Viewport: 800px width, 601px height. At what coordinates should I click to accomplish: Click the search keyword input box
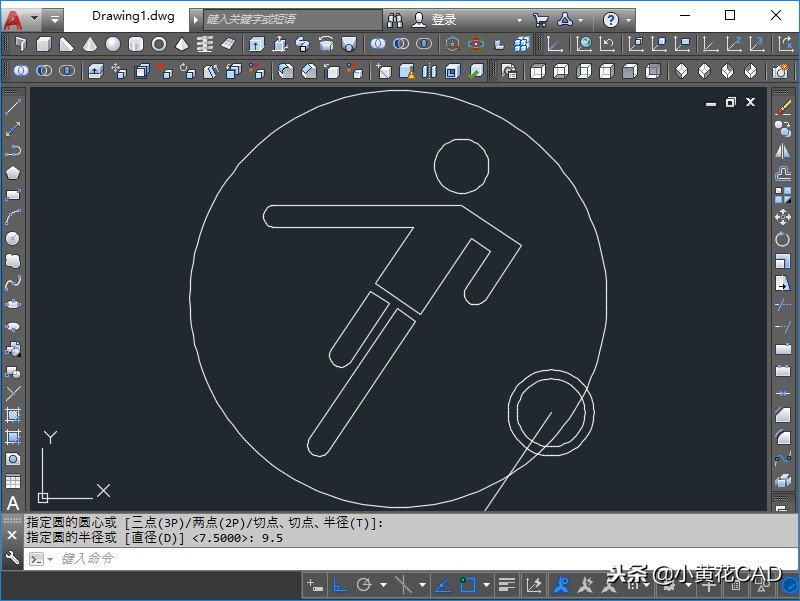click(x=292, y=20)
